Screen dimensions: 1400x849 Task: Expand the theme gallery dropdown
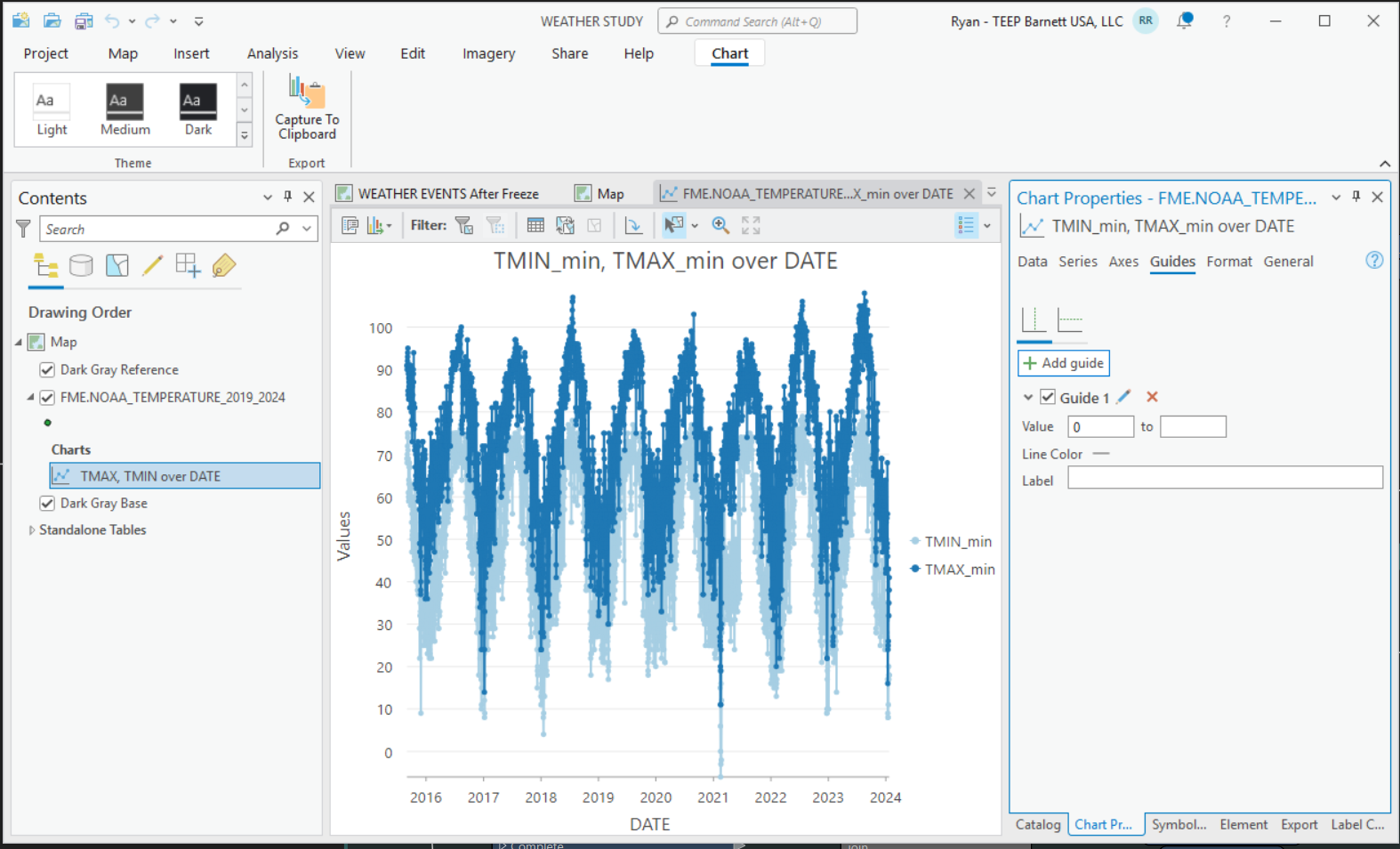click(x=245, y=135)
